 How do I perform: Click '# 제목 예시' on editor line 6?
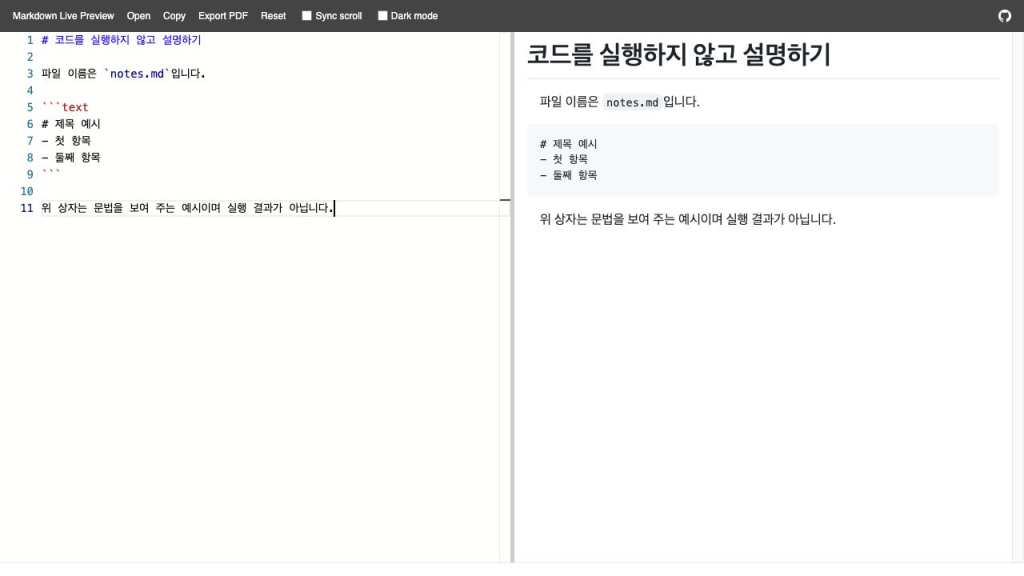pos(71,124)
